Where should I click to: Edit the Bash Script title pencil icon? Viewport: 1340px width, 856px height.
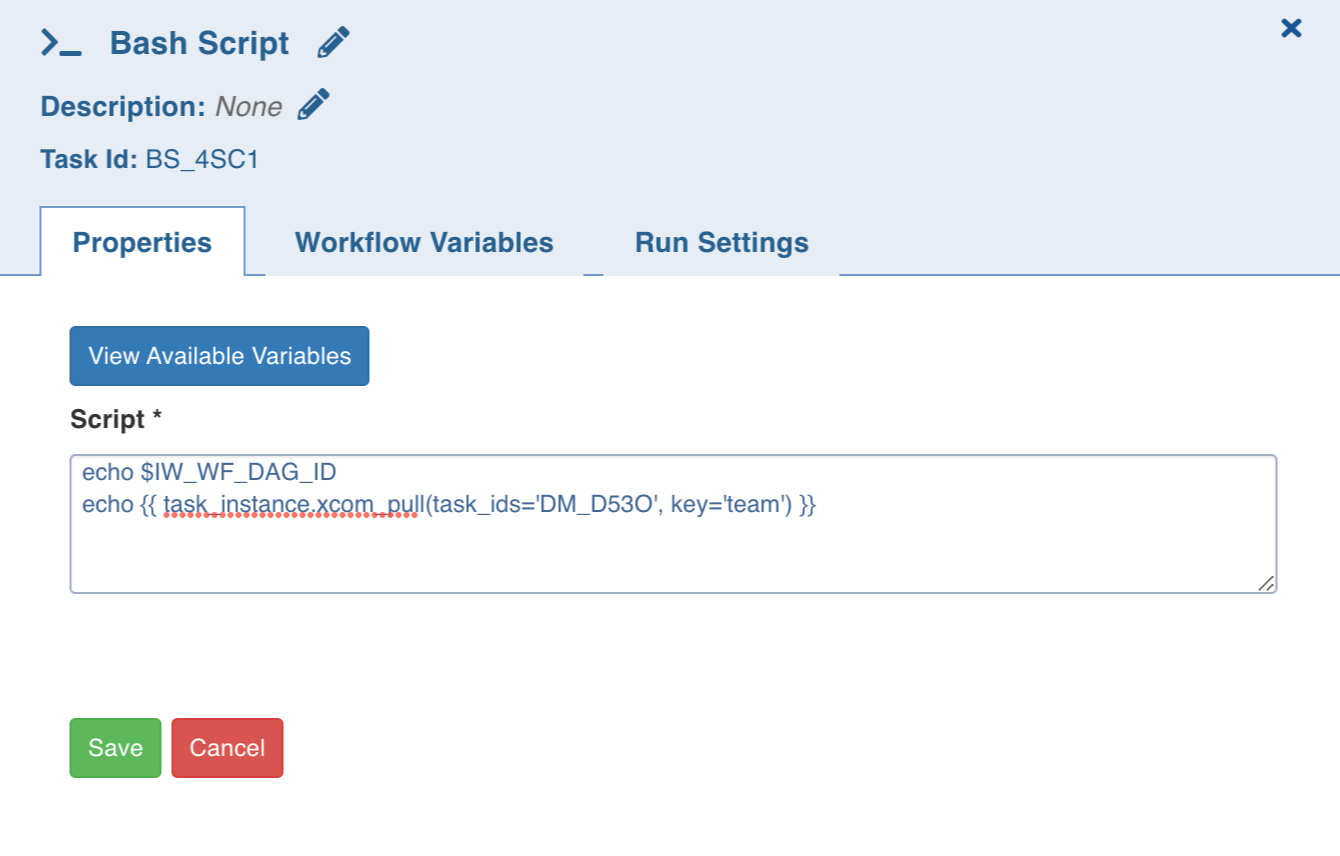tap(333, 43)
